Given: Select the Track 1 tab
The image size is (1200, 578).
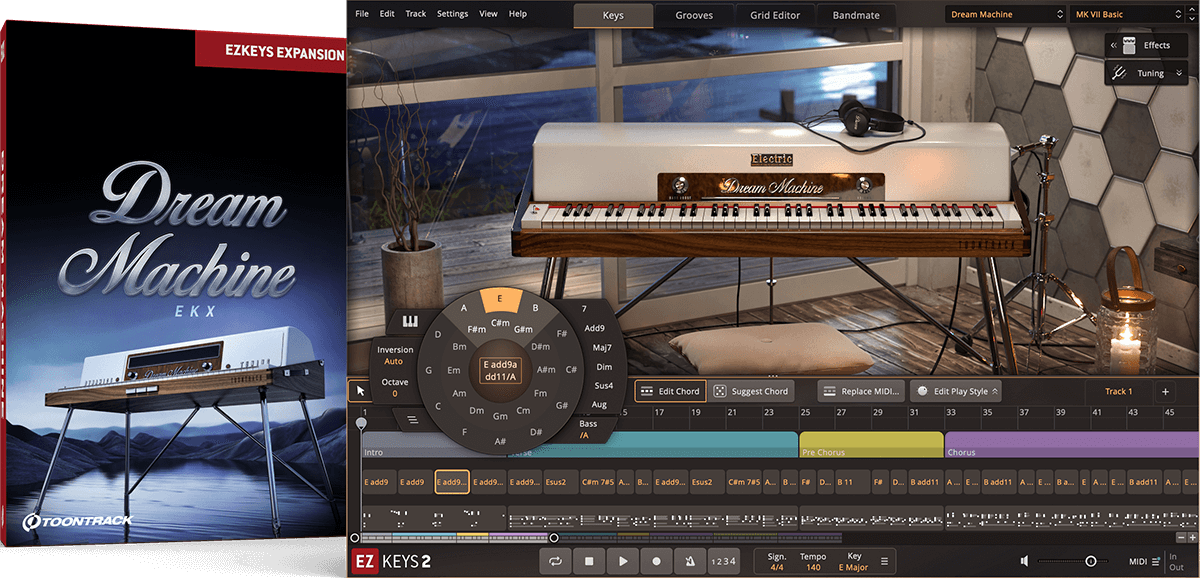Looking at the screenshot, I should pos(1119,392).
